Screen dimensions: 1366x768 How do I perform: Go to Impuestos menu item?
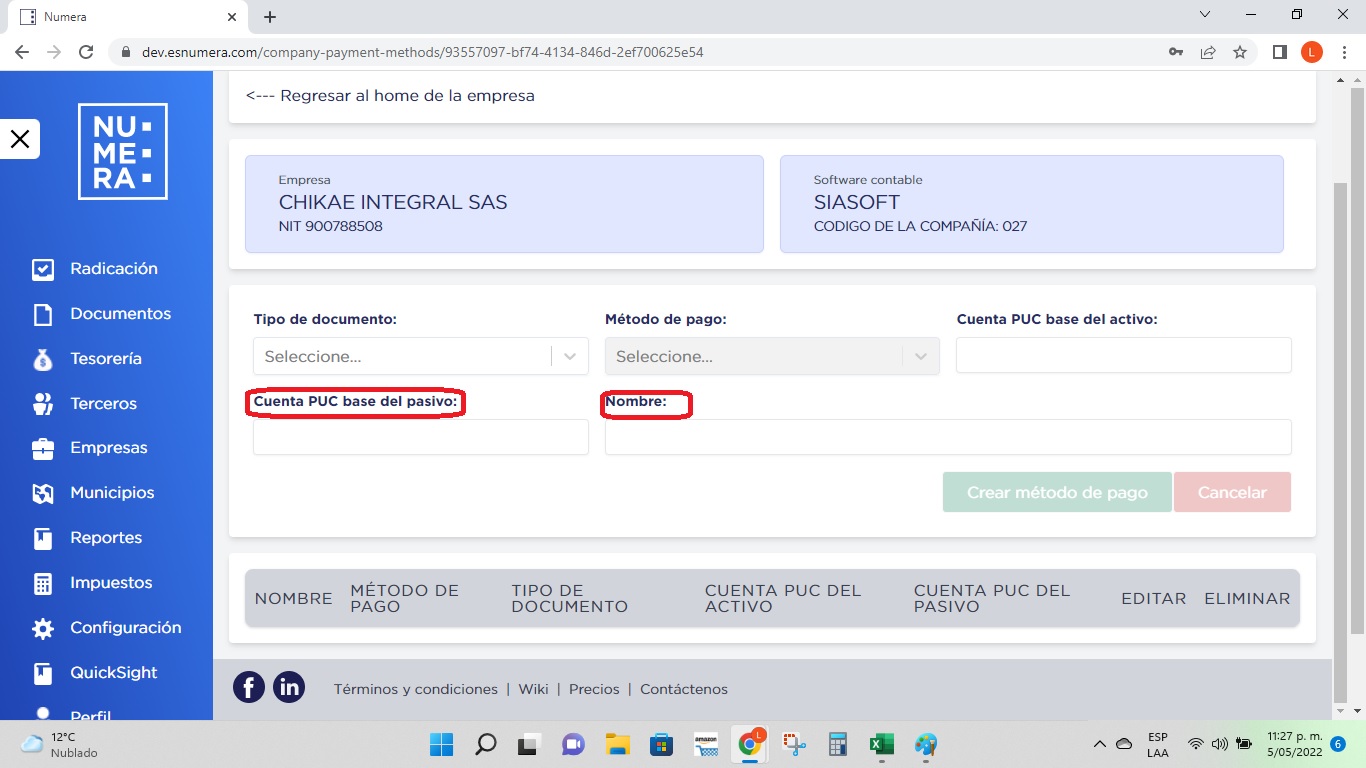tap(111, 583)
